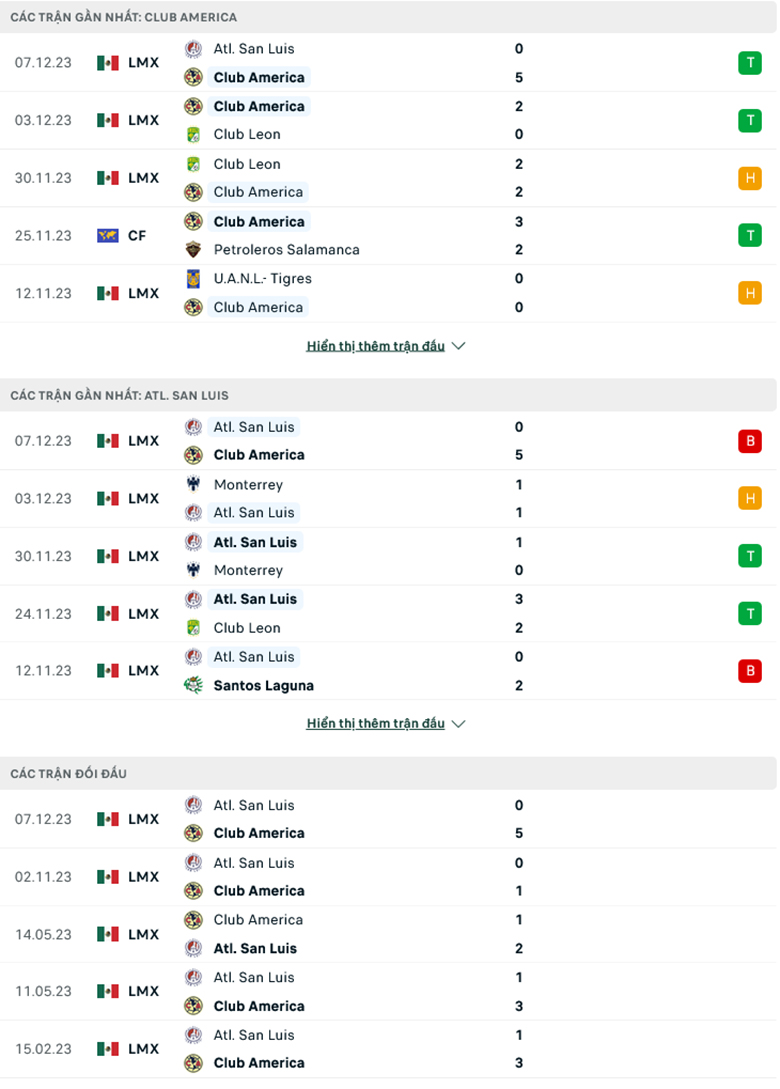Click the Monterrey crest in 03.12.23 match
The width and height of the screenshot is (780, 1089).
(193, 485)
